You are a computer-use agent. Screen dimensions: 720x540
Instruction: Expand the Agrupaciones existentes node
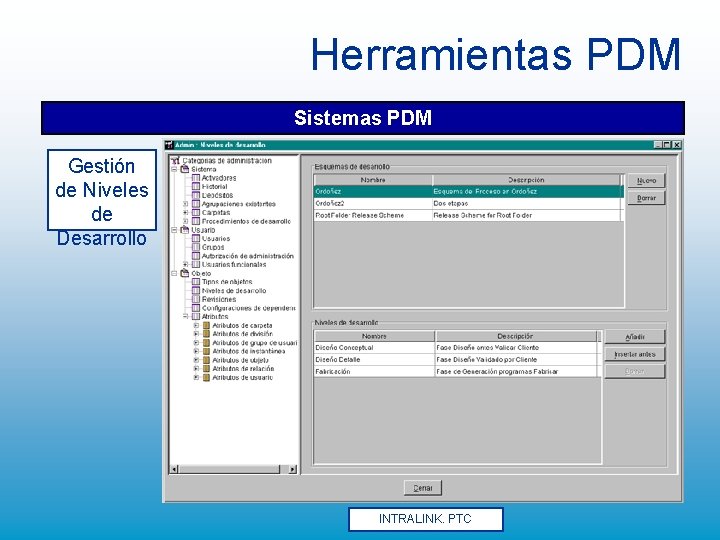(186, 204)
